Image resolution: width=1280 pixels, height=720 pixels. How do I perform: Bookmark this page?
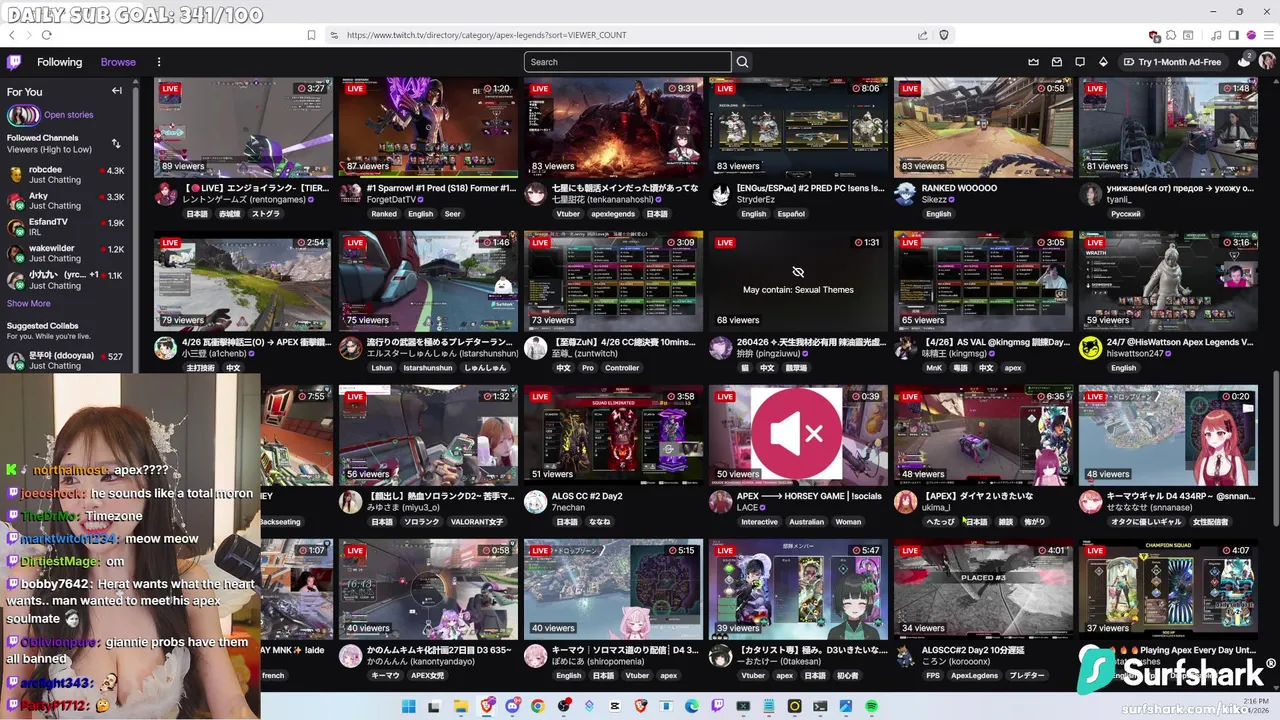pyautogui.click(x=311, y=35)
